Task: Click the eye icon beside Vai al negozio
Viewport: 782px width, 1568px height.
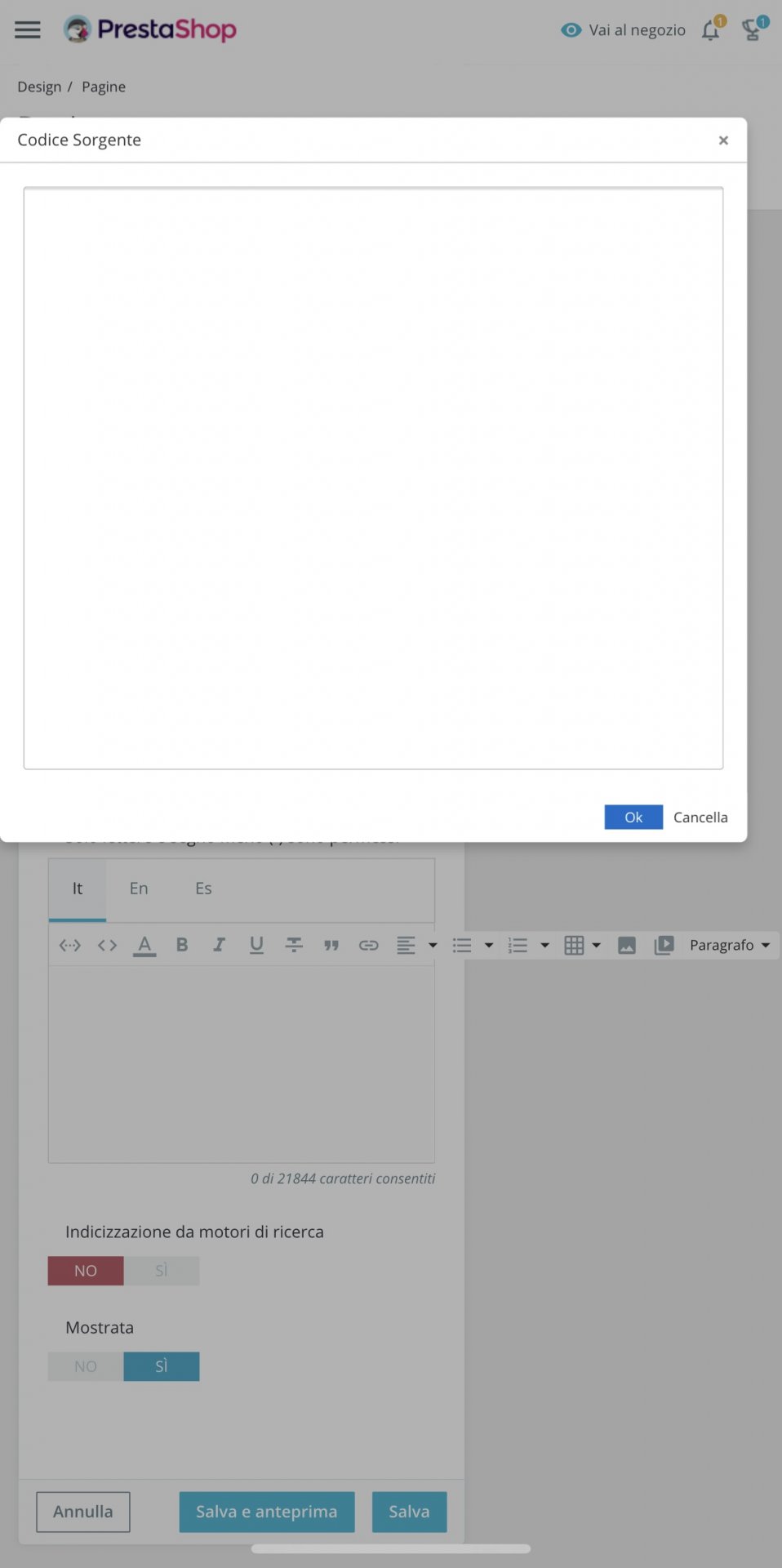Action: [571, 30]
